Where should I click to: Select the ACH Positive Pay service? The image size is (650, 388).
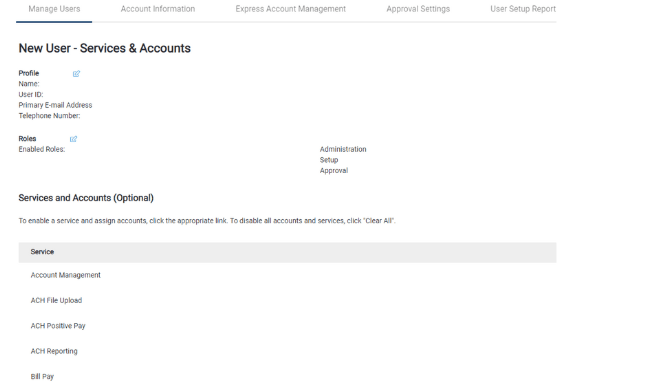[x=58, y=326]
